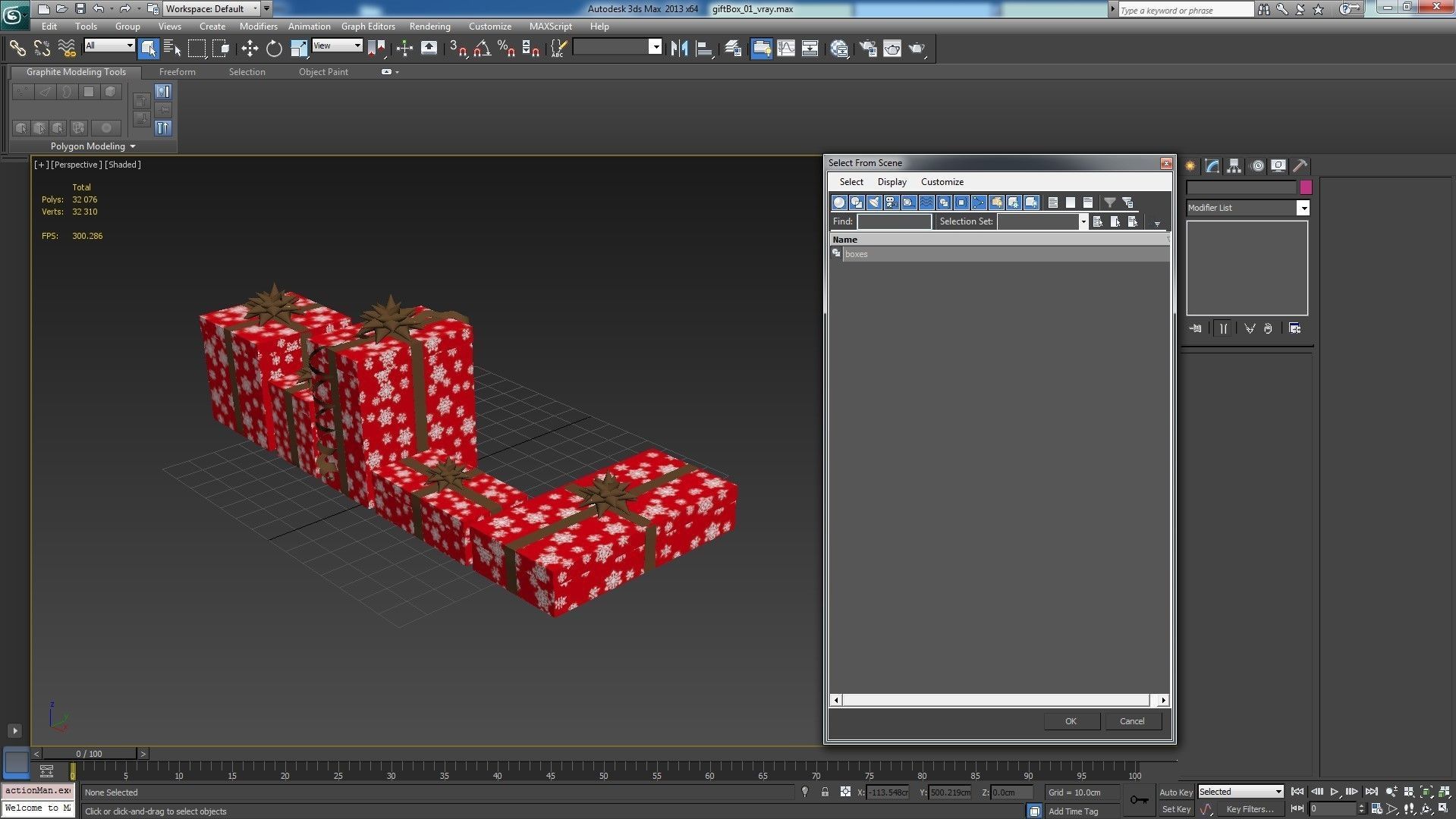Toggle the 3D Snaps button
The image size is (1456, 819).
point(458,49)
